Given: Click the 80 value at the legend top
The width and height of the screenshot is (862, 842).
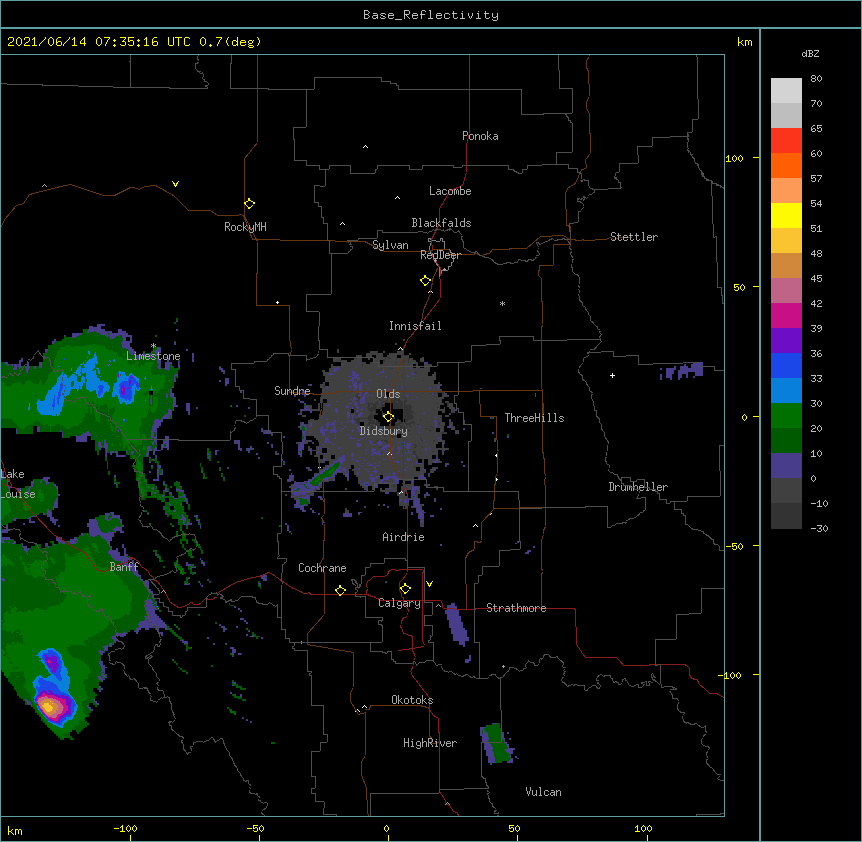Looking at the screenshot, I should 816,79.
